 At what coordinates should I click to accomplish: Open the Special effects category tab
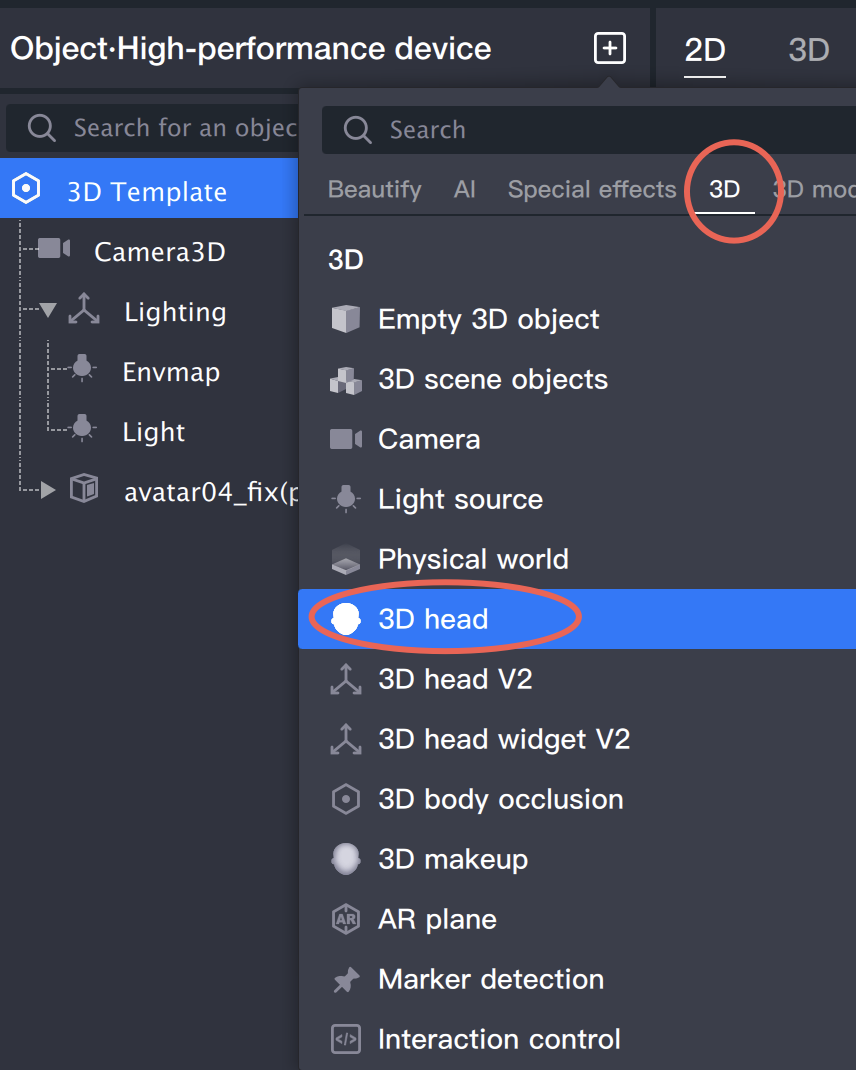click(592, 189)
